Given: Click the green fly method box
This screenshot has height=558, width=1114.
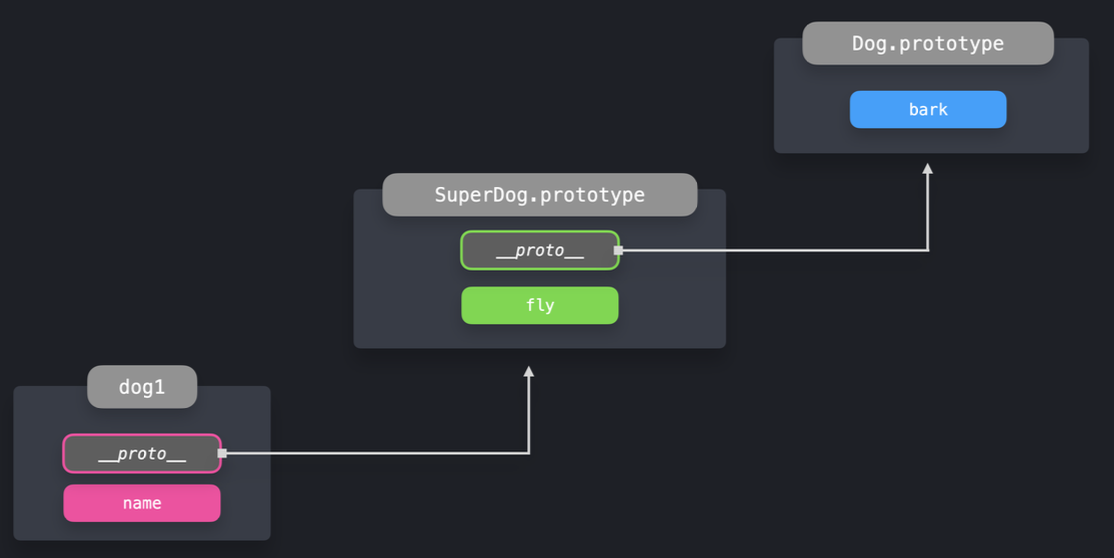Looking at the screenshot, I should [539, 305].
